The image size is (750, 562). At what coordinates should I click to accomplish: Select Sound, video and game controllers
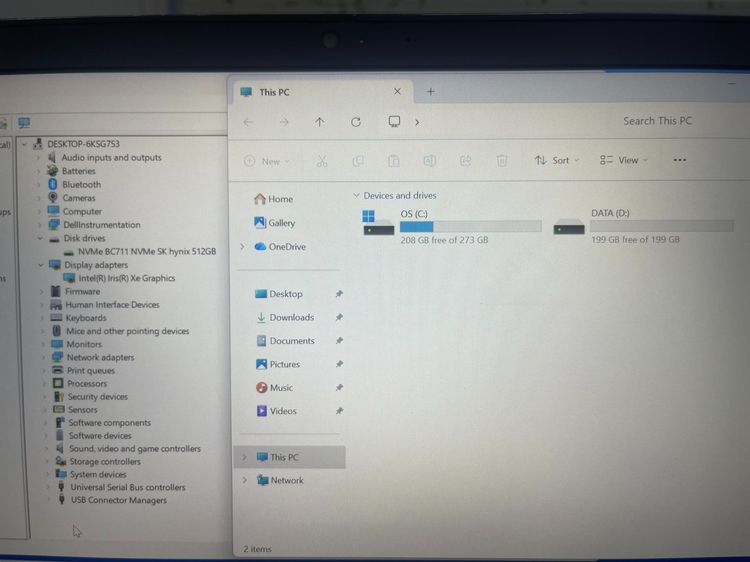(135, 449)
